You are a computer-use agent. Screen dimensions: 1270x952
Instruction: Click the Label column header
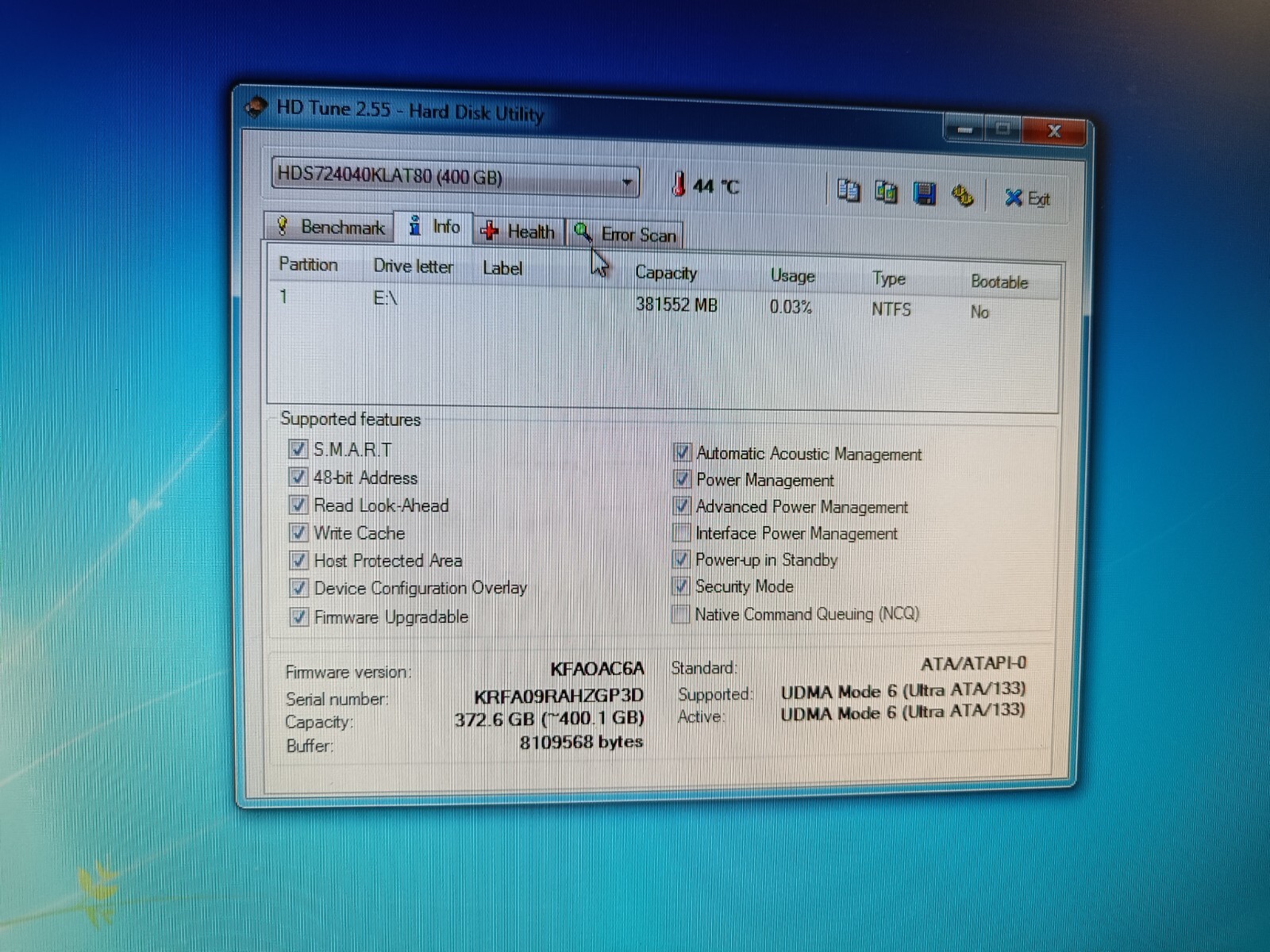pyautogui.click(x=502, y=268)
